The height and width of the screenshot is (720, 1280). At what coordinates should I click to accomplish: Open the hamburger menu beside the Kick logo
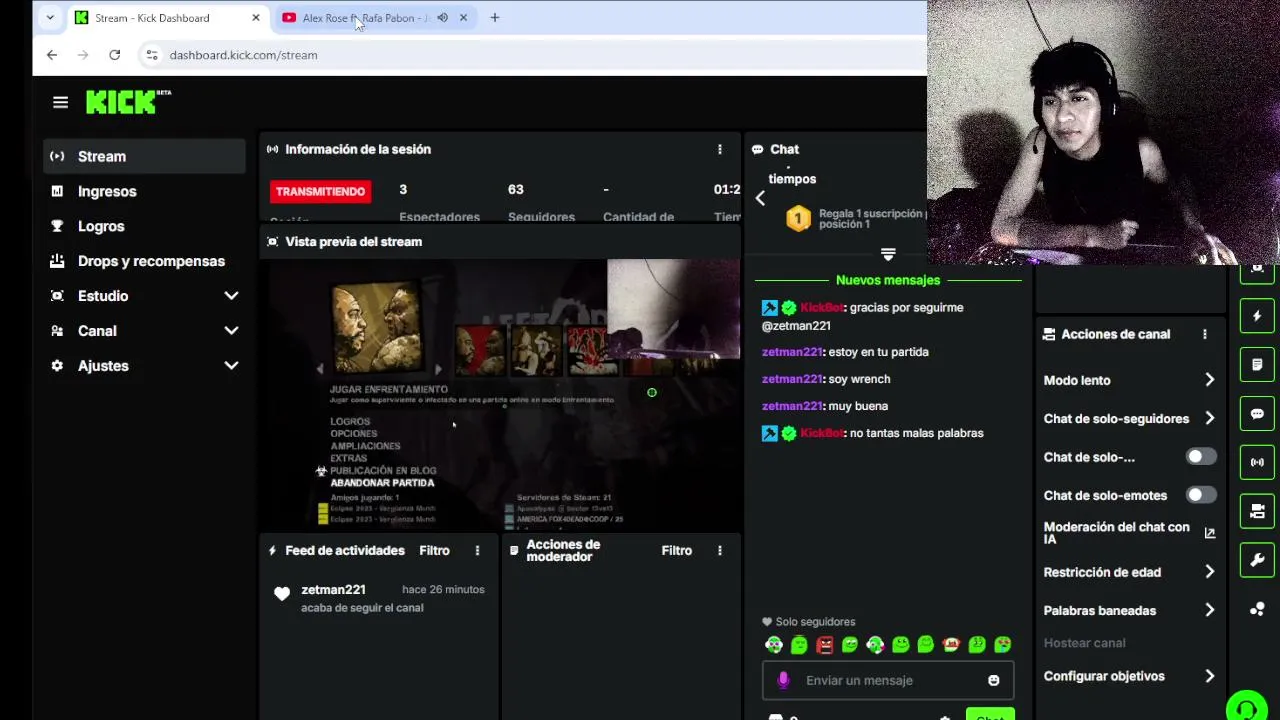point(60,102)
